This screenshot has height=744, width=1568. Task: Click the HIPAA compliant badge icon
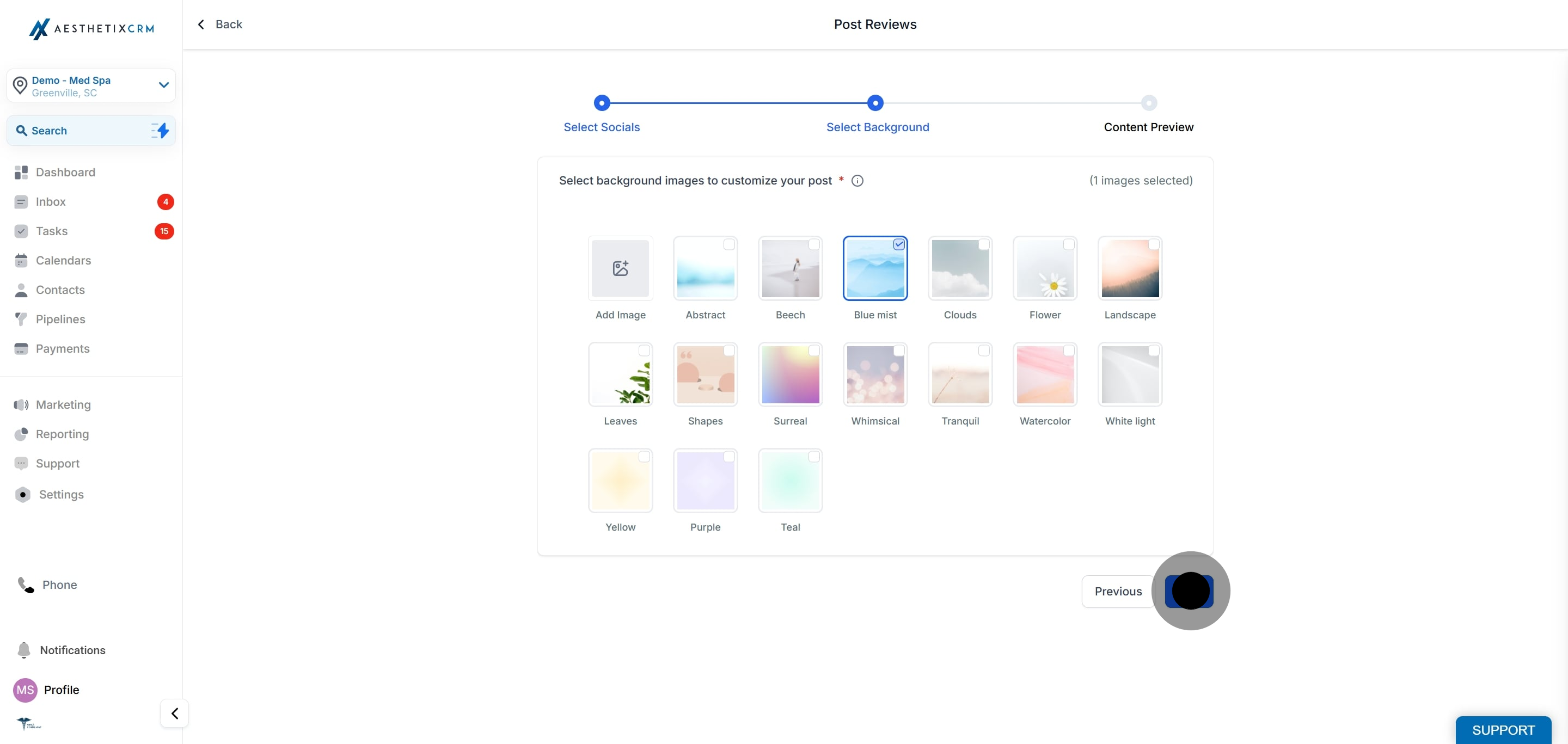(x=29, y=723)
